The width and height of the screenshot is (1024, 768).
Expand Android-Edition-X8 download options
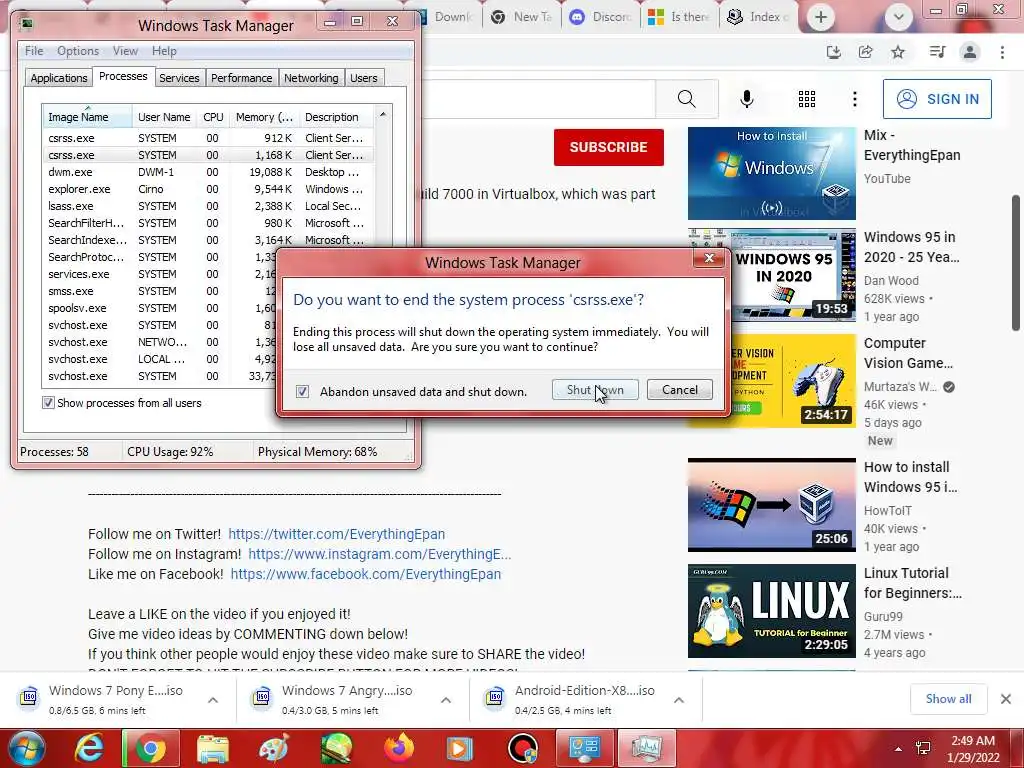coord(679,699)
